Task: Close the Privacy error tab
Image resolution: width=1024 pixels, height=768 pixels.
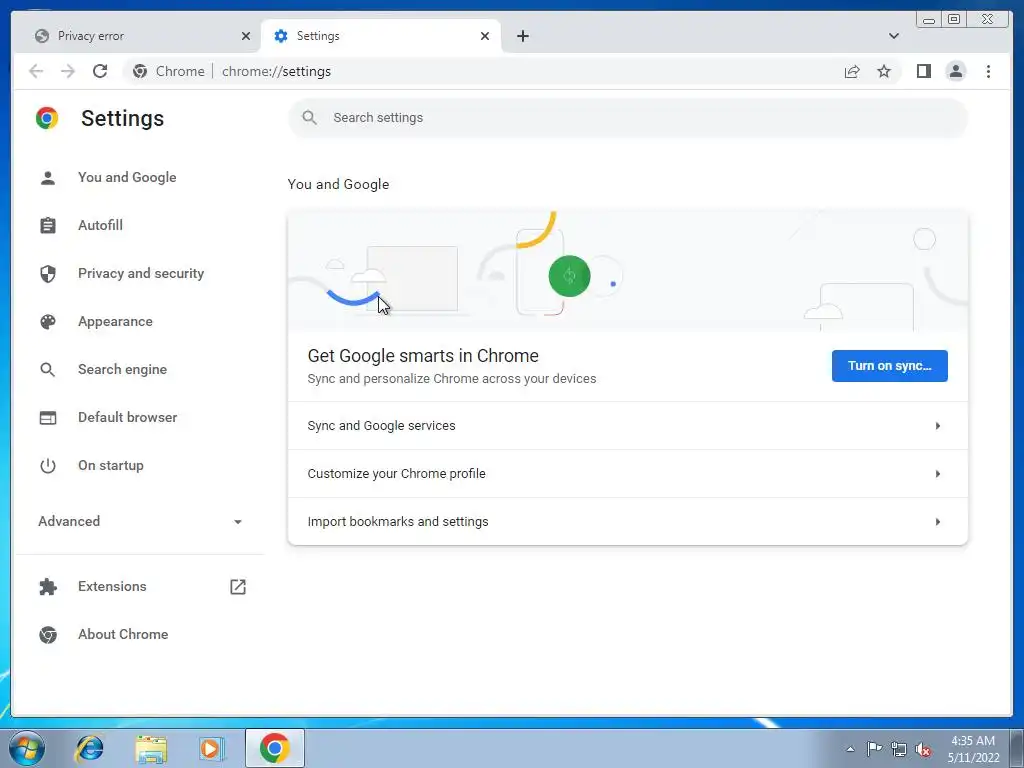Action: (x=246, y=36)
